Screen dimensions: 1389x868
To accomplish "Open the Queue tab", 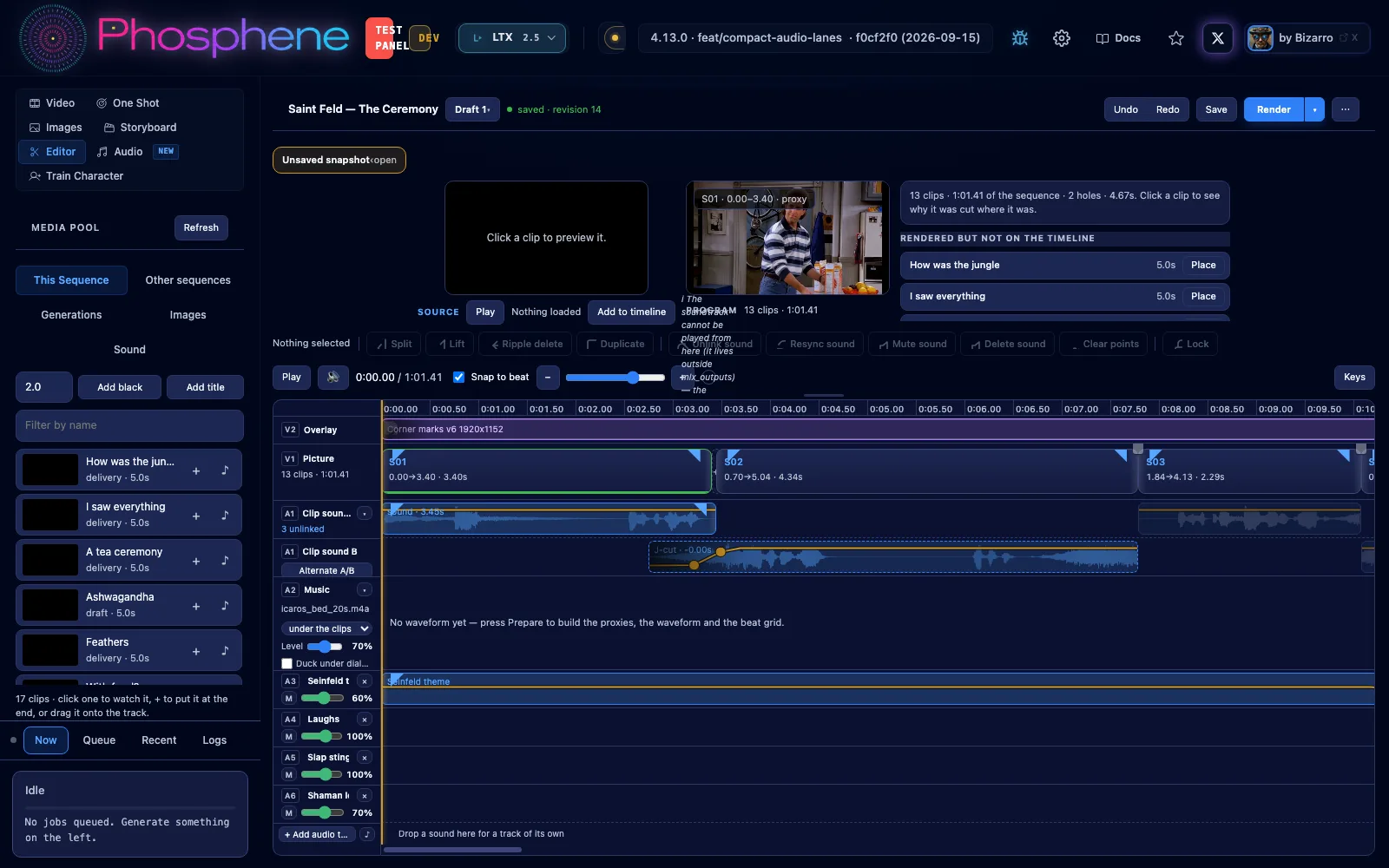I will pyautogui.click(x=99, y=740).
